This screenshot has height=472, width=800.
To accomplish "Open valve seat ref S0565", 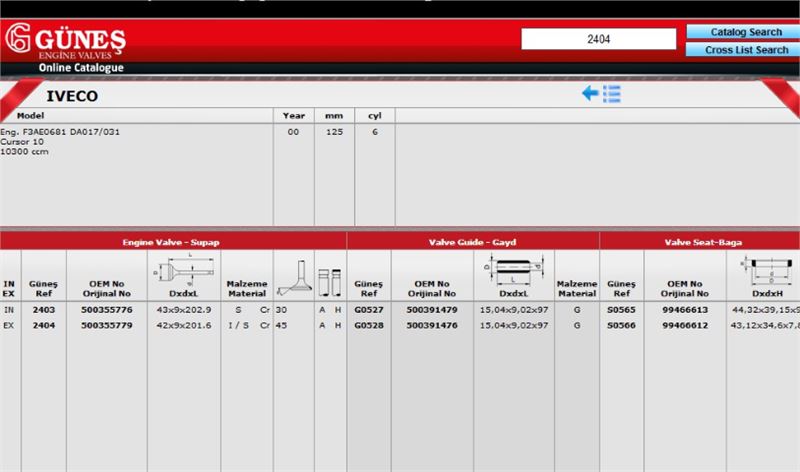I will 621,310.
